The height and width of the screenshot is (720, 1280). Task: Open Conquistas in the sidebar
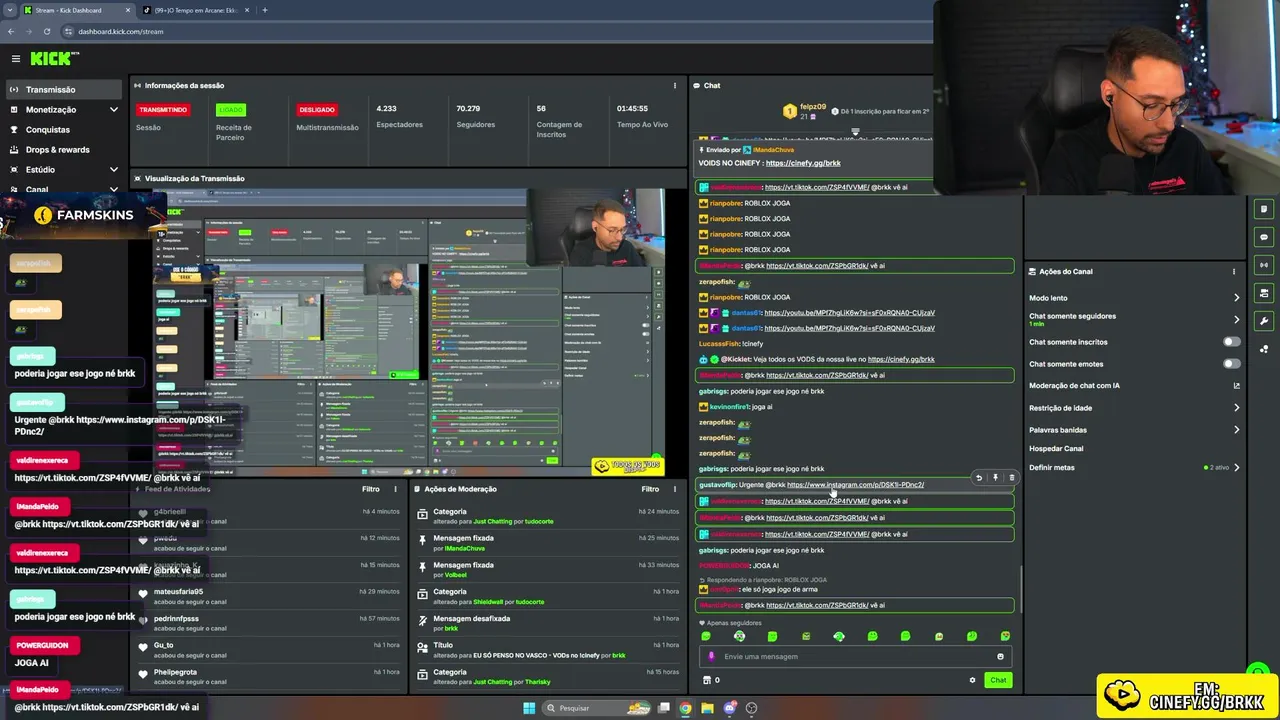coord(47,129)
